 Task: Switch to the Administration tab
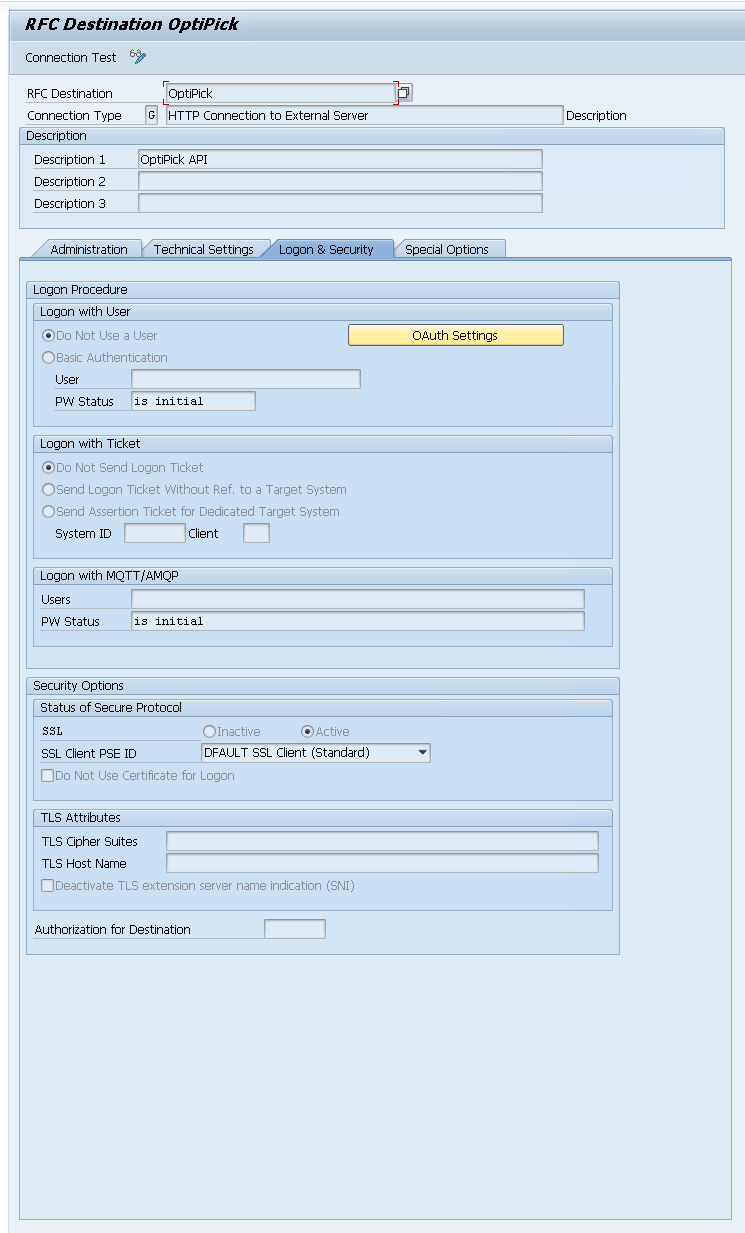point(89,250)
